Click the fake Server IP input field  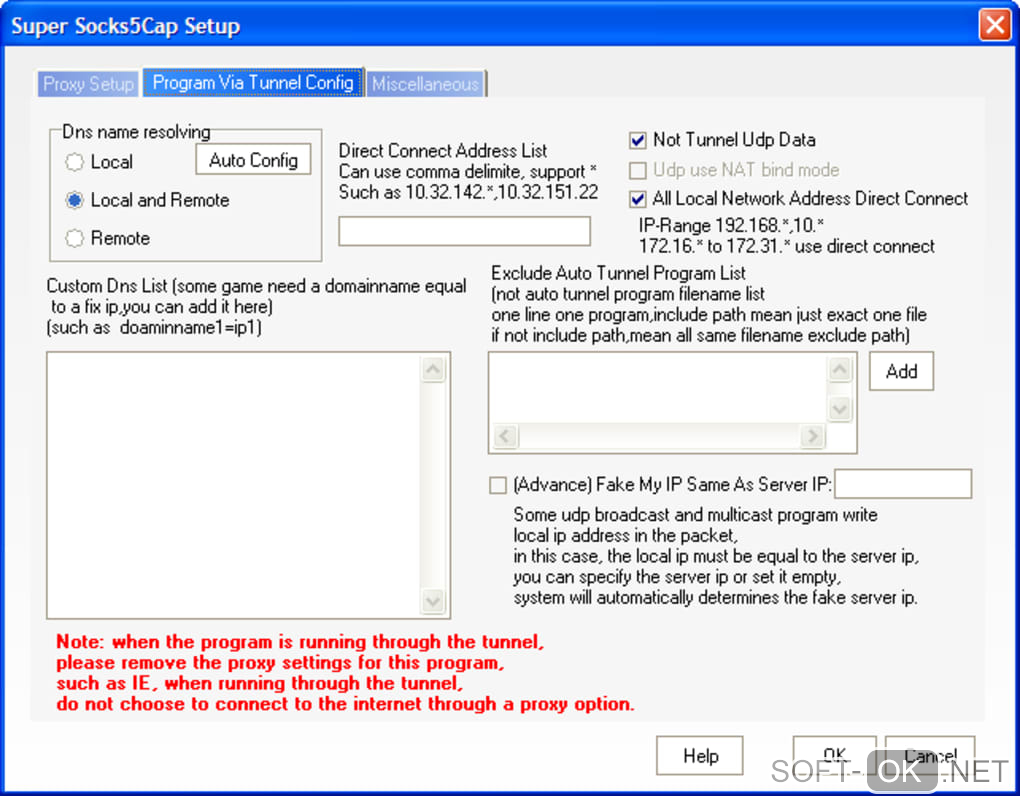[x=903, y=484]
